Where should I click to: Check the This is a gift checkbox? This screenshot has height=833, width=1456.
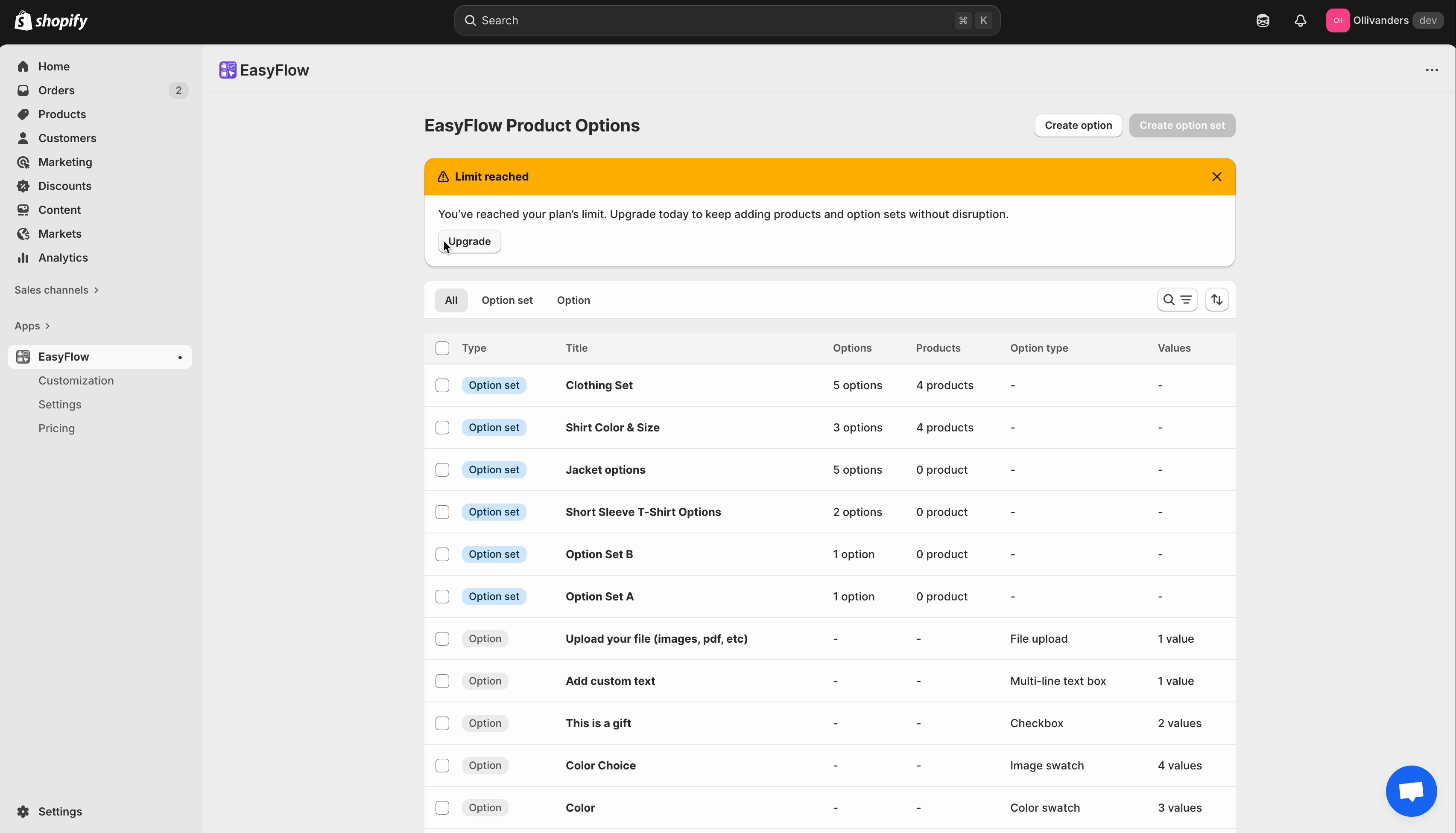coord(442,724)
